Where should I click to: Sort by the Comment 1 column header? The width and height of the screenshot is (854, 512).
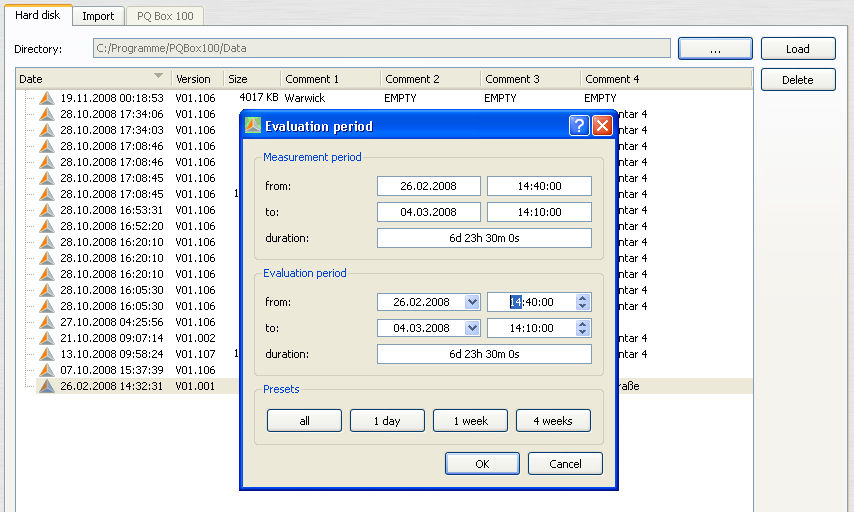click(331, 79)
